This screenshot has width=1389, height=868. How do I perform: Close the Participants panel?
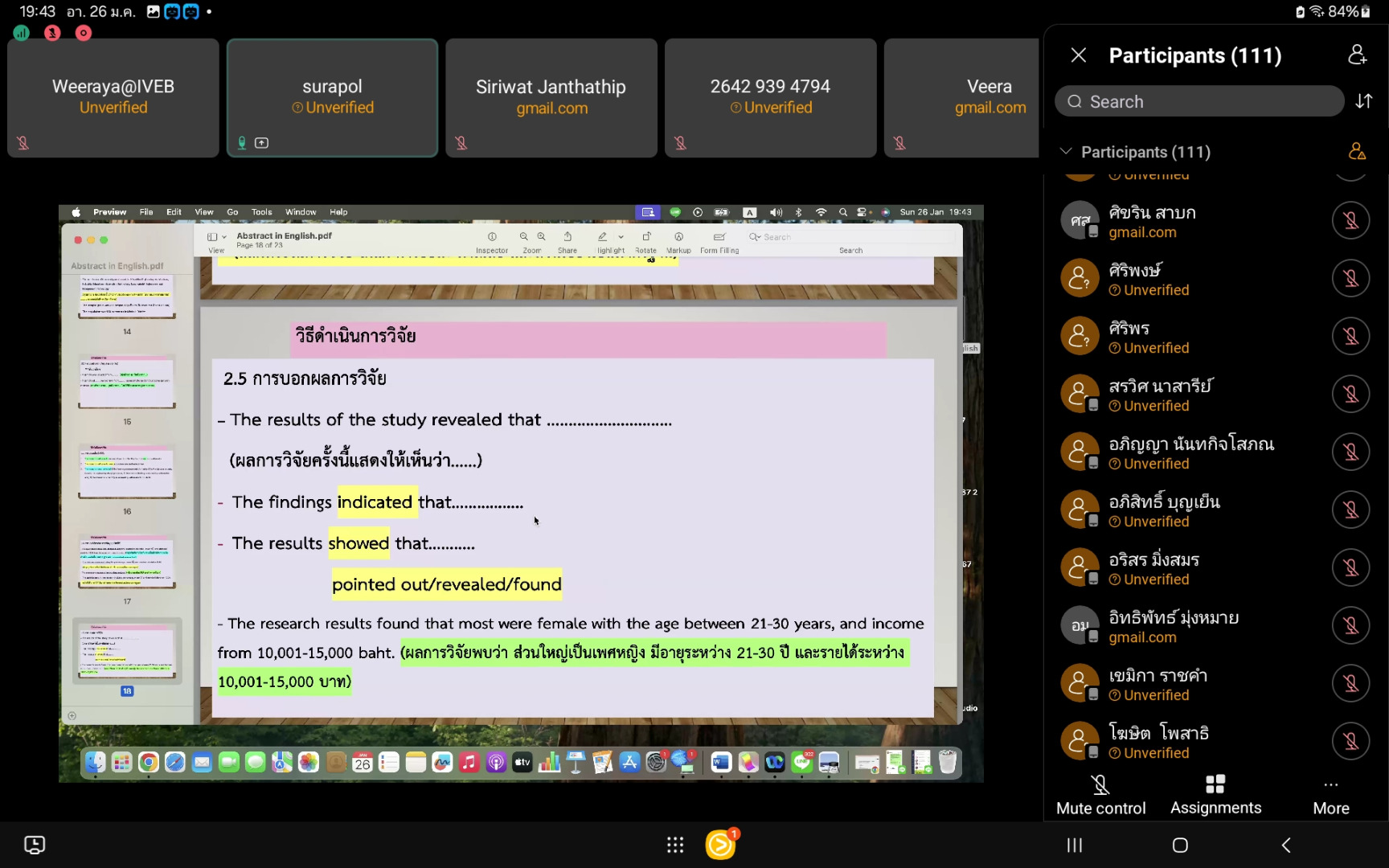point(1079,55)
